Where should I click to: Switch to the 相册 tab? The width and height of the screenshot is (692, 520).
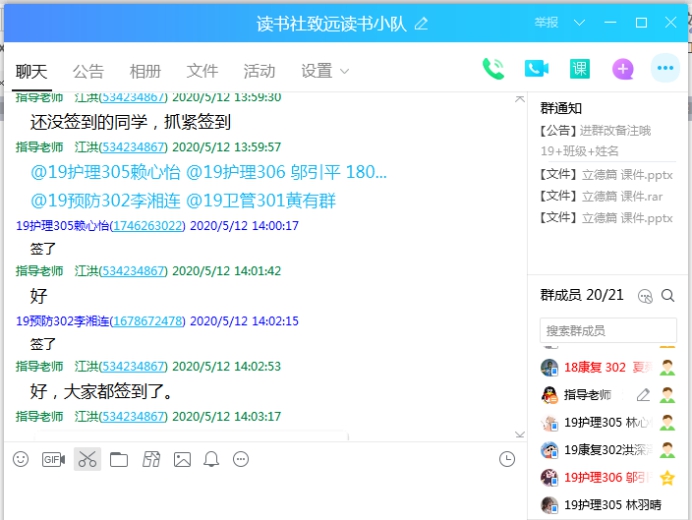[x=145, y=71]
